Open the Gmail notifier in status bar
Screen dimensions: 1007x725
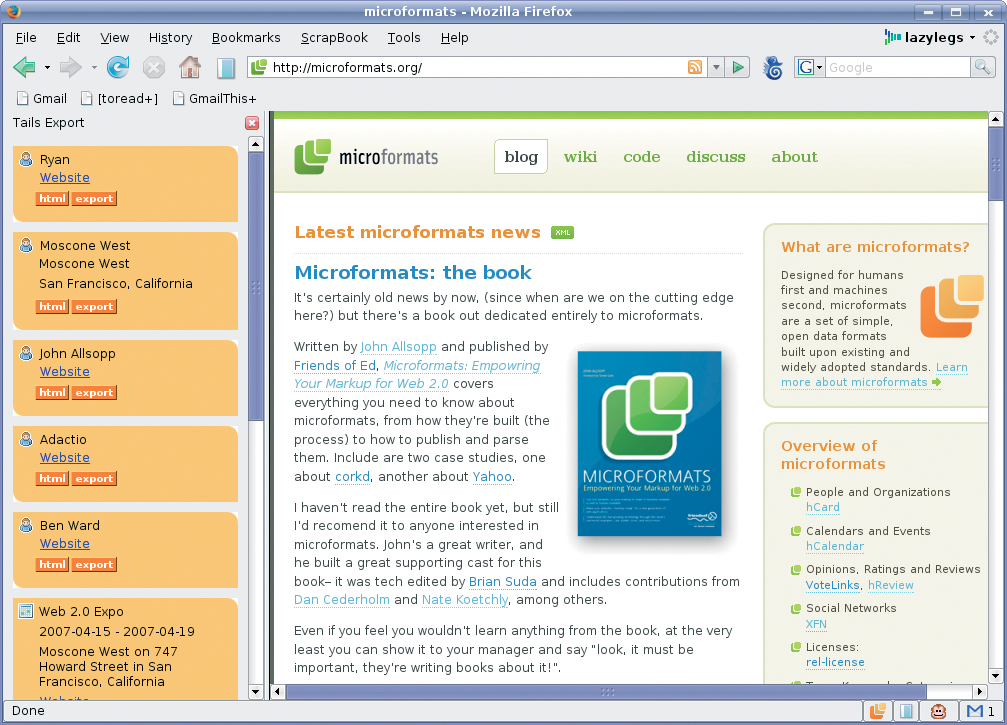[980, 711]
